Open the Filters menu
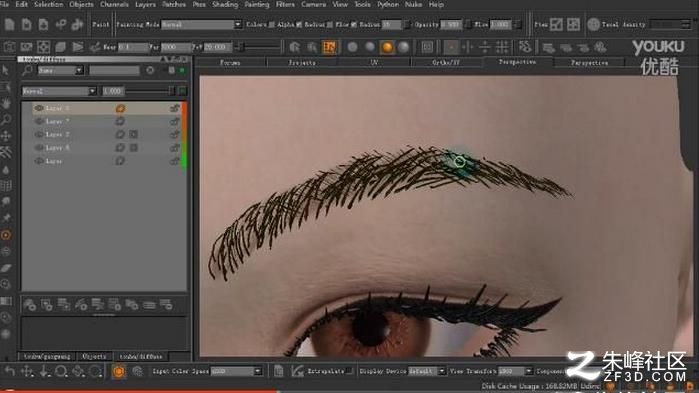 (x=285, y=4)
